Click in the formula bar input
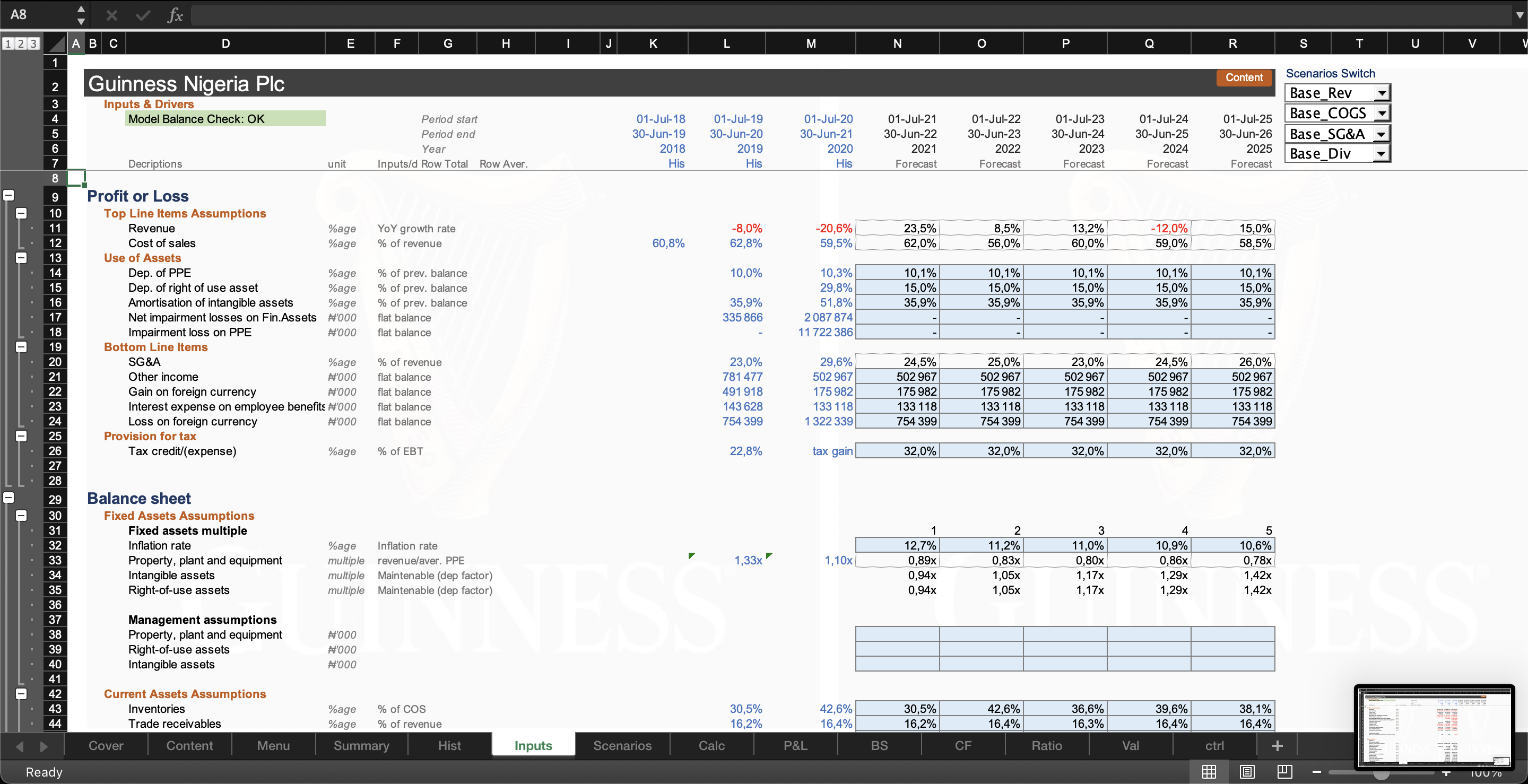 [851, 15]
